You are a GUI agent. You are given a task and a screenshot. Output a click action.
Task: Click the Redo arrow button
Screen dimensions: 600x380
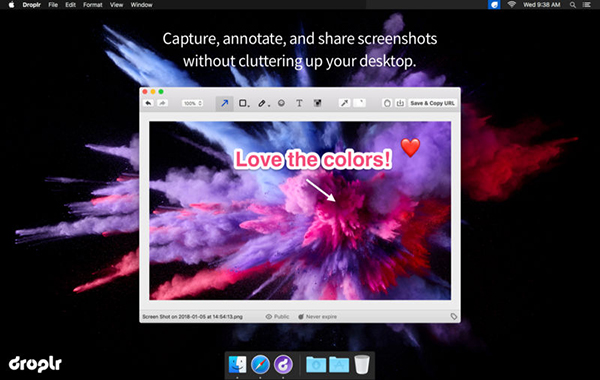163,103
